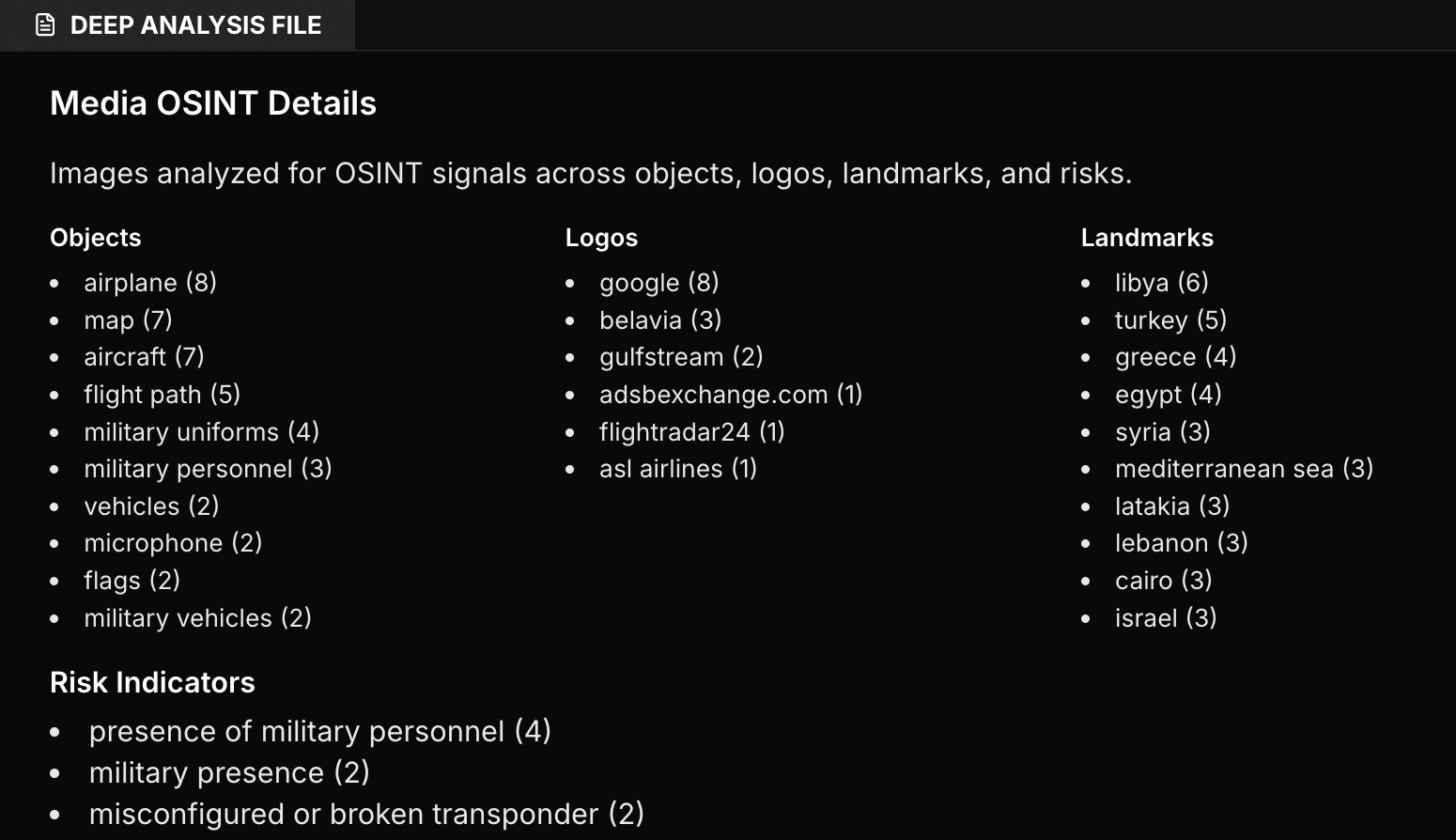Select mediterranean sea (3) landmark
This screenshot has width=1456, height=840.
[x=1245, y=469]
